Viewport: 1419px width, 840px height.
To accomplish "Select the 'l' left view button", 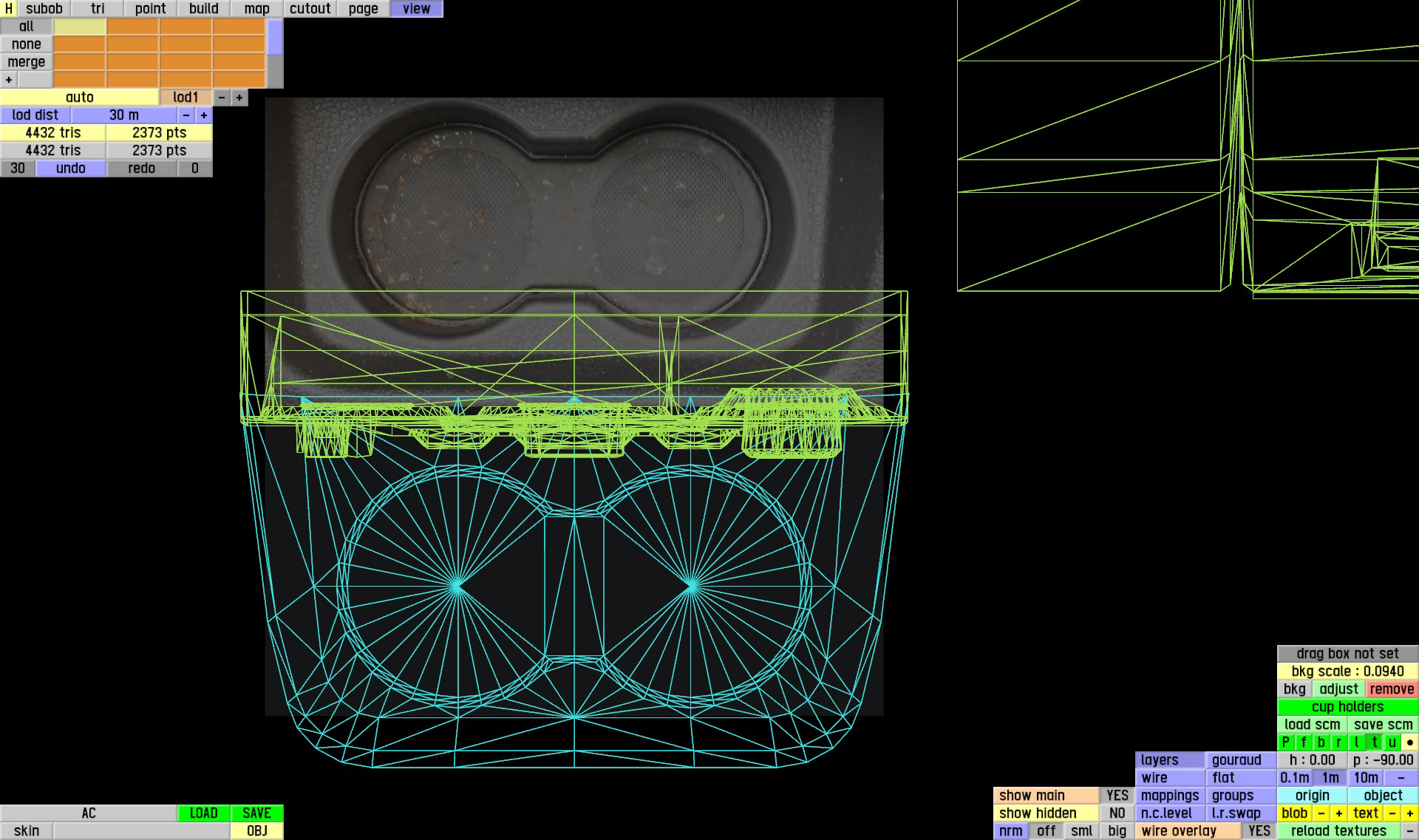I will [x=1356, y=742].
